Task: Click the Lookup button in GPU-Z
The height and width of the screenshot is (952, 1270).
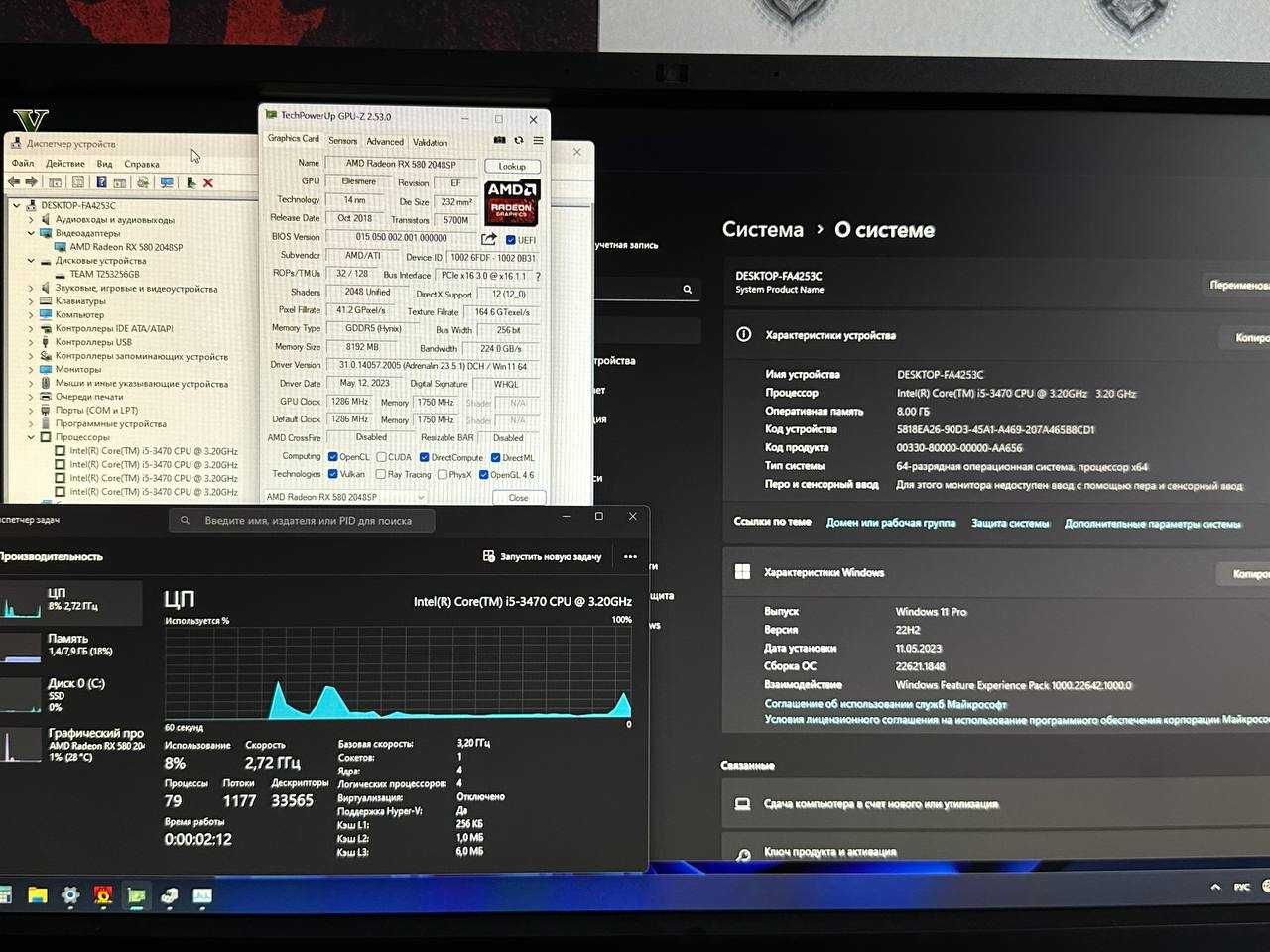Action: pos(512,167)
